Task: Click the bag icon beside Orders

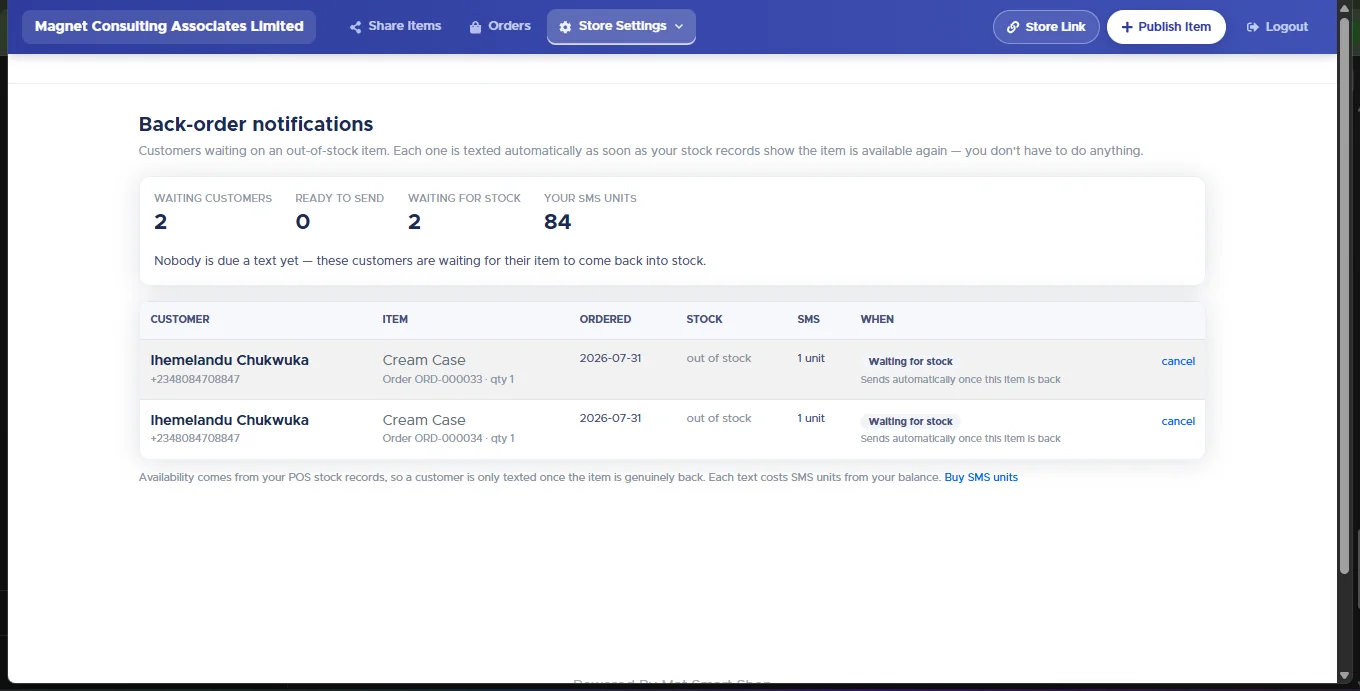Action: pyautogui.click(x=476, y=27)
